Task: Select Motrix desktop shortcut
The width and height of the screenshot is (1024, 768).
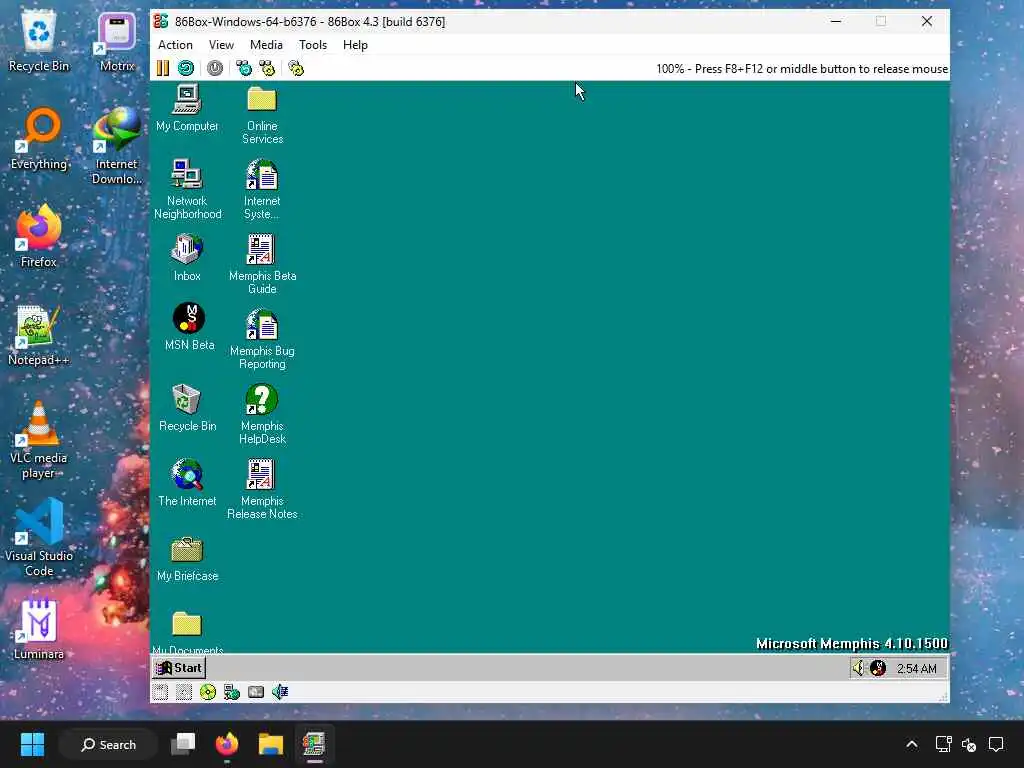Action: [x=117, y=43]
